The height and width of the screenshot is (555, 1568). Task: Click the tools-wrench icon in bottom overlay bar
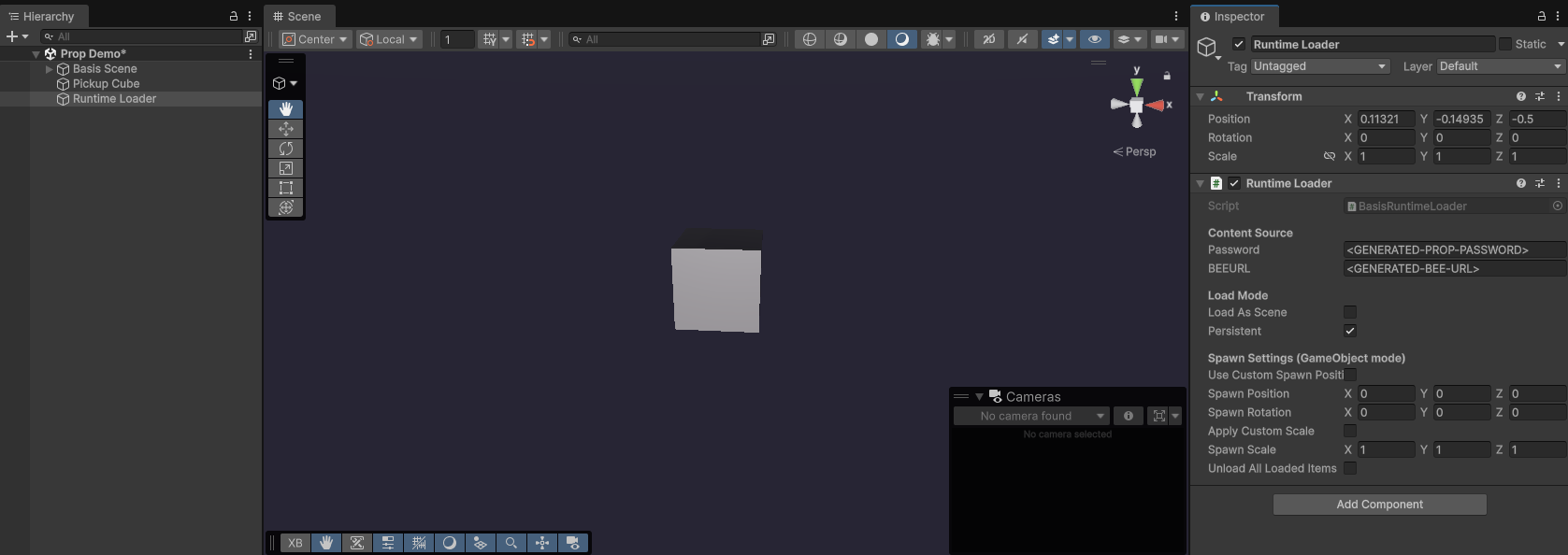point(357,543)
